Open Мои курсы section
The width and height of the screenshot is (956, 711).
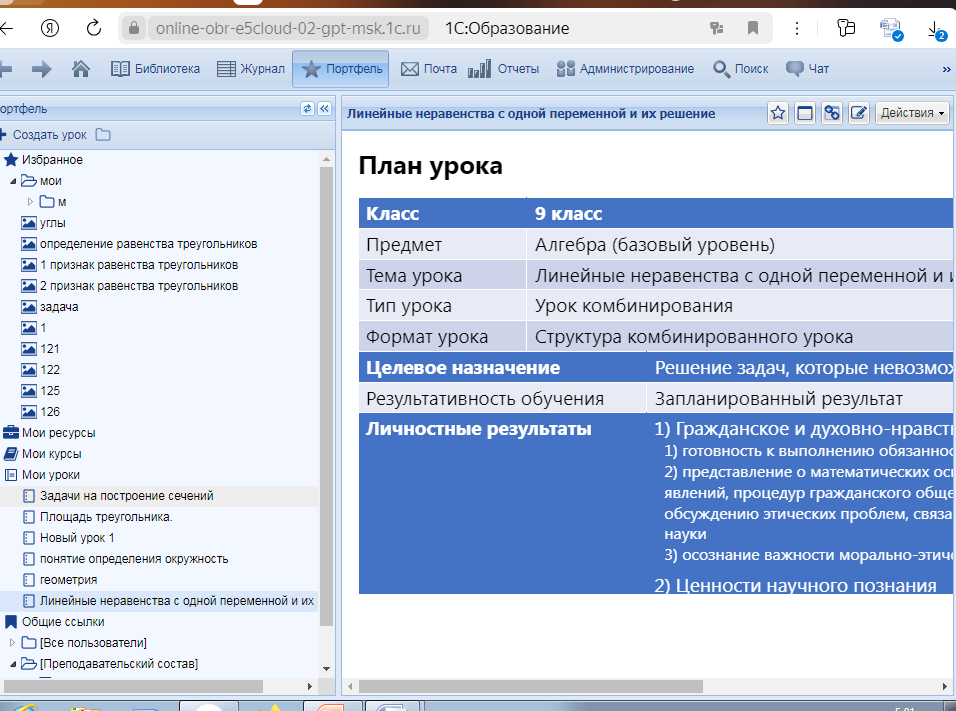51,454
